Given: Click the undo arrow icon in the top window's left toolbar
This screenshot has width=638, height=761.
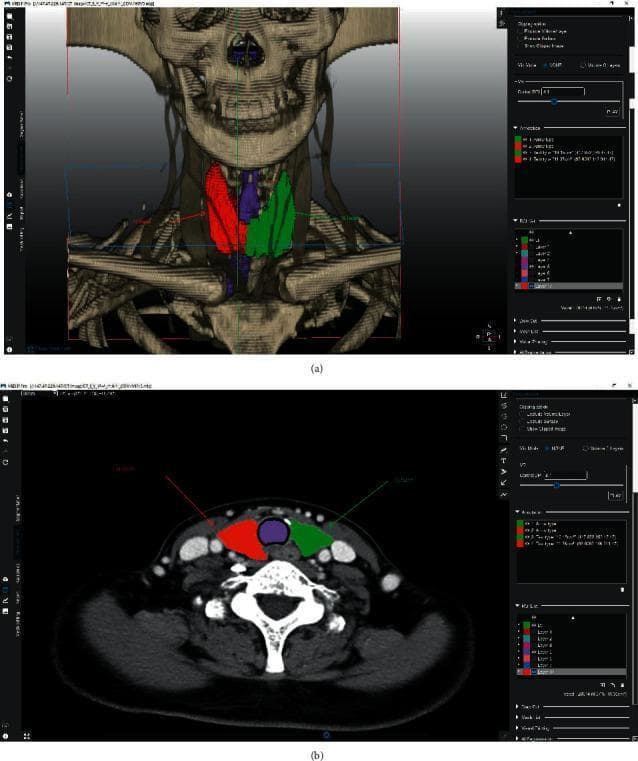Looking at the screenshot, I should 10,57.
